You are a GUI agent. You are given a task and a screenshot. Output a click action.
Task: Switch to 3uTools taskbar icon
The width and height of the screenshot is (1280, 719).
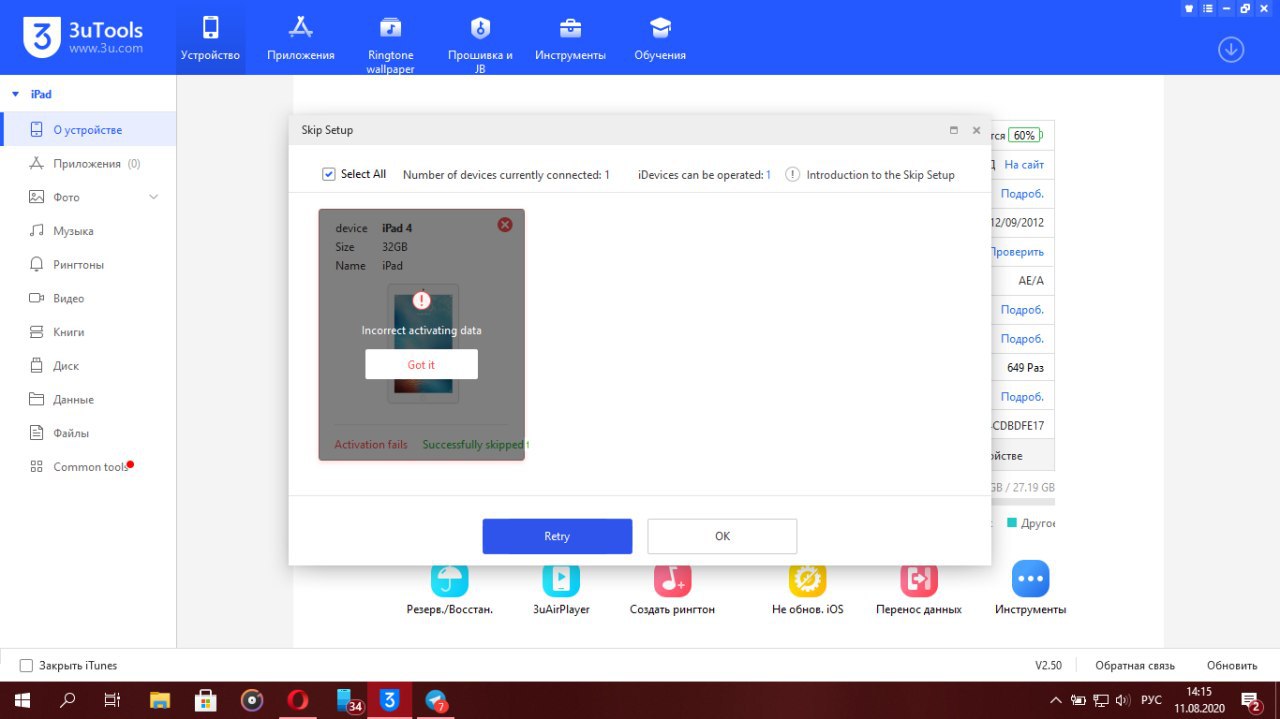coord(390,700)
